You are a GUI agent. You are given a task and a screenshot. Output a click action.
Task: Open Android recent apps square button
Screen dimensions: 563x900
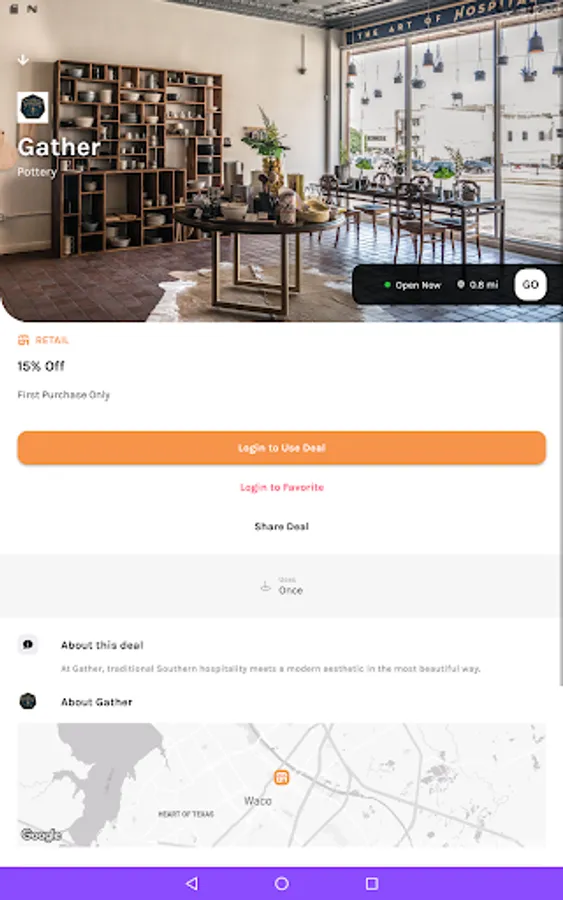tap(372, 883)
